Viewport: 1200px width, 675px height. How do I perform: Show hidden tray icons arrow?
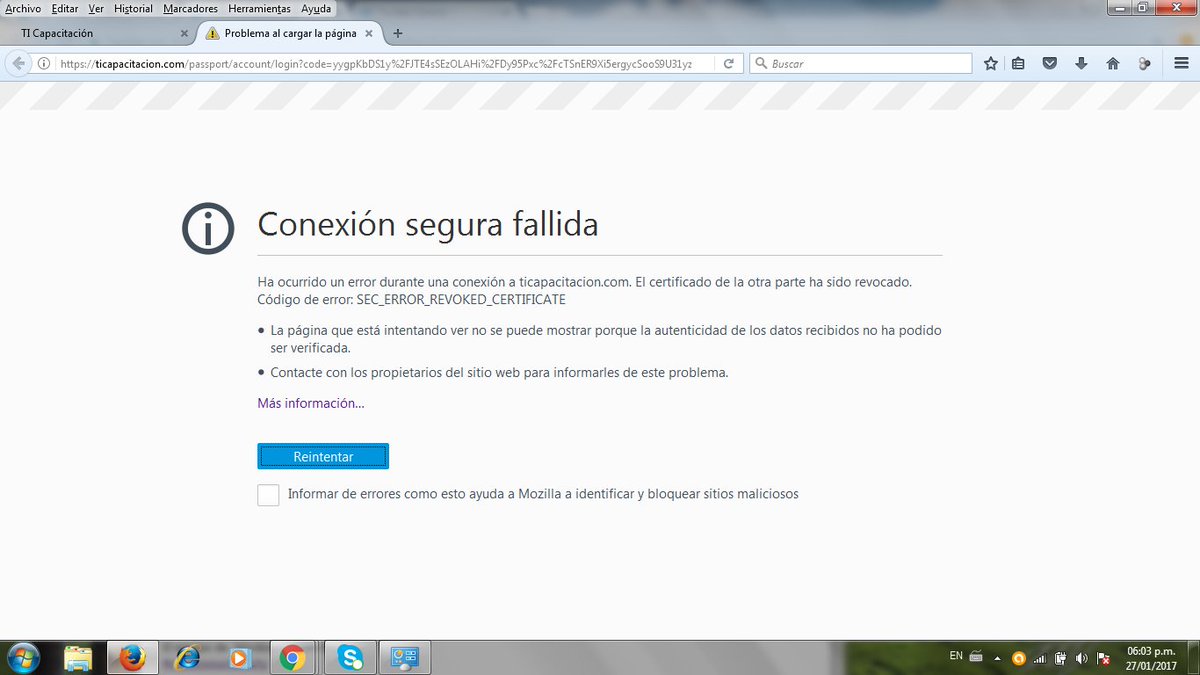[998, 657]
